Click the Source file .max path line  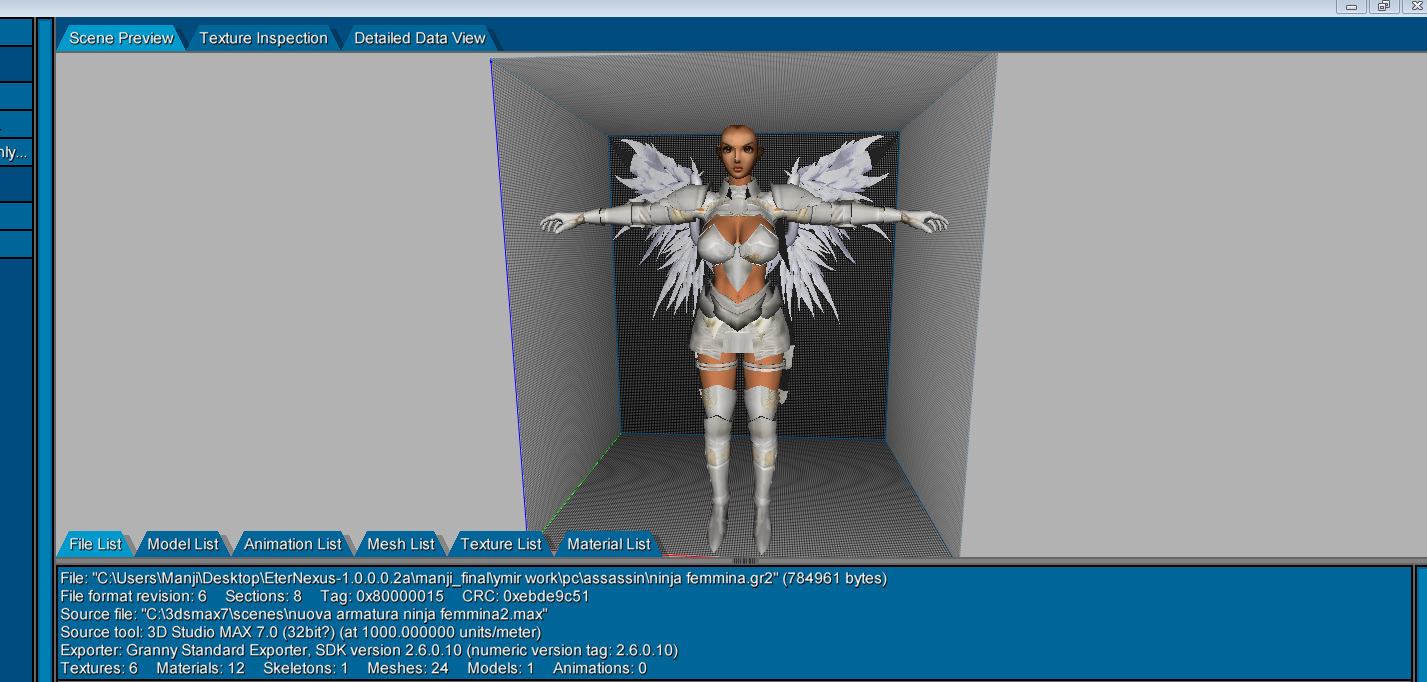(303, 614)
